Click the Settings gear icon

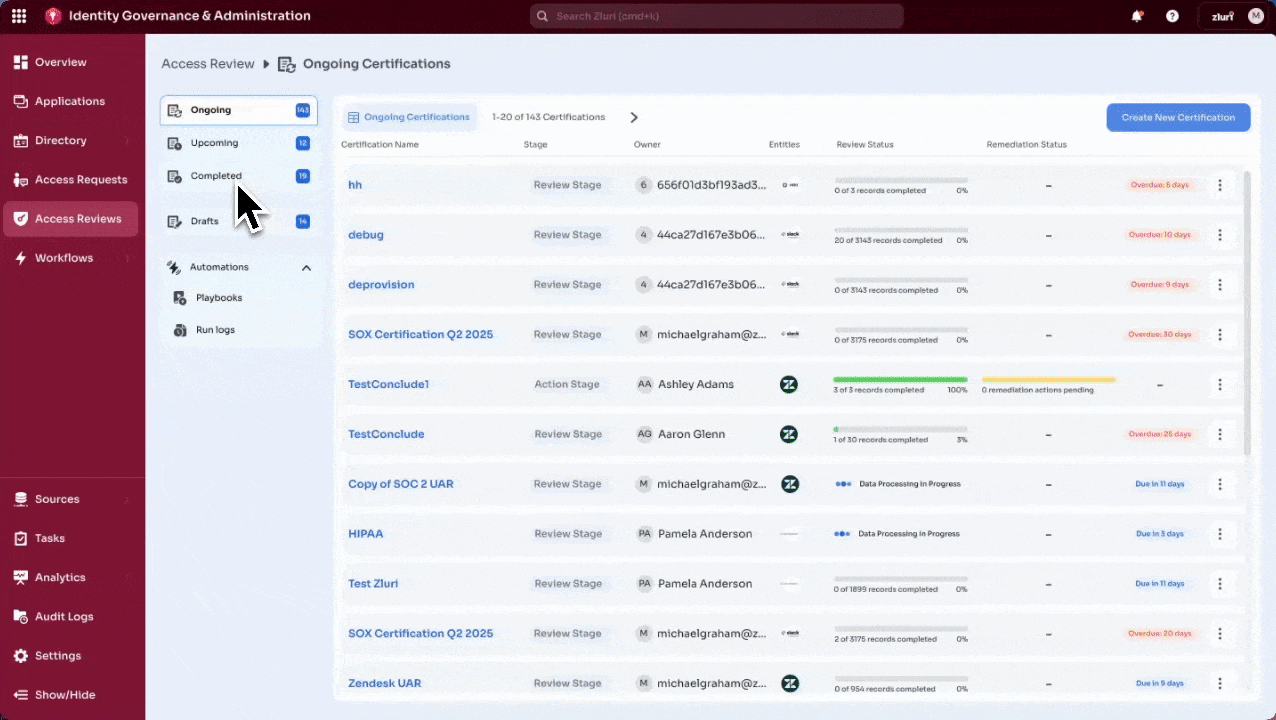click(20, 656)
